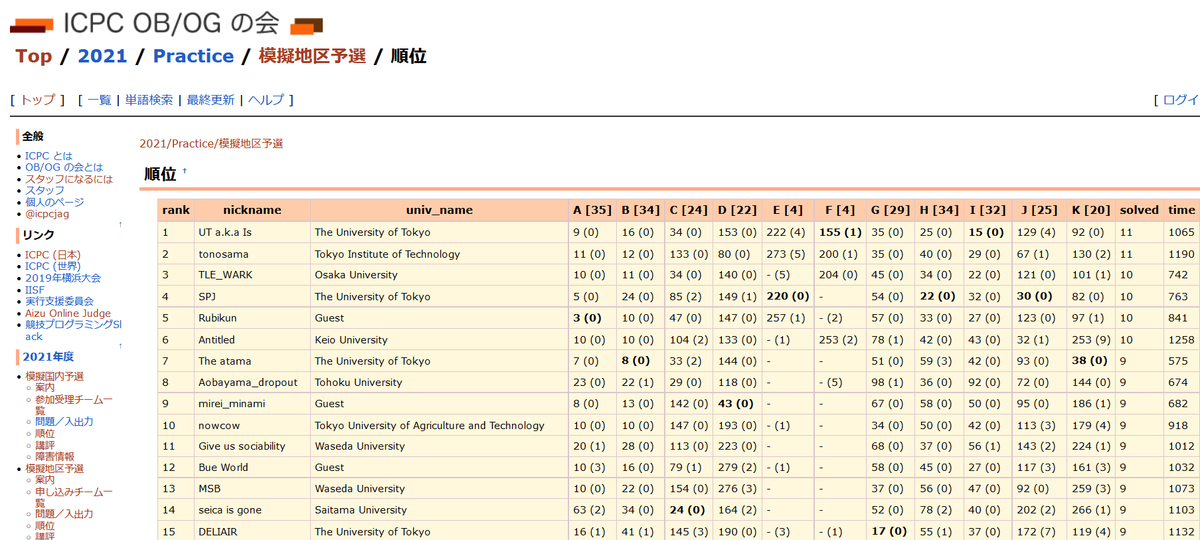1200x540 pixels.
Task: Click the time column header
Action: pyautogui.click(x=1181, y=210)
